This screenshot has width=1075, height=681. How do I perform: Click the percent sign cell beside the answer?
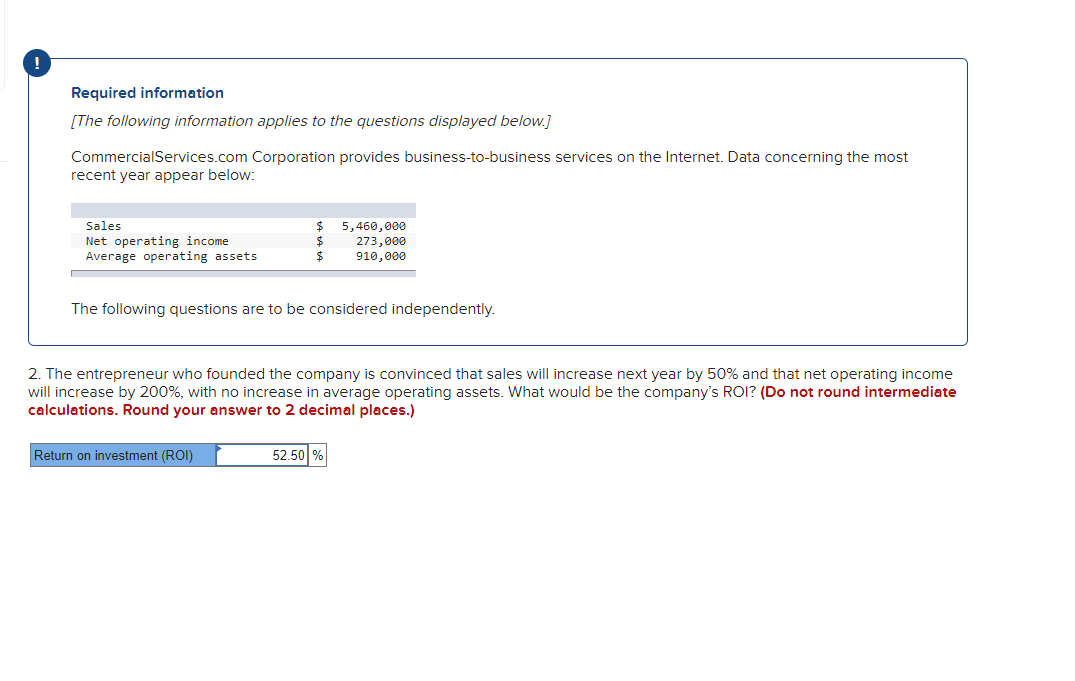(x=317, y=455)
